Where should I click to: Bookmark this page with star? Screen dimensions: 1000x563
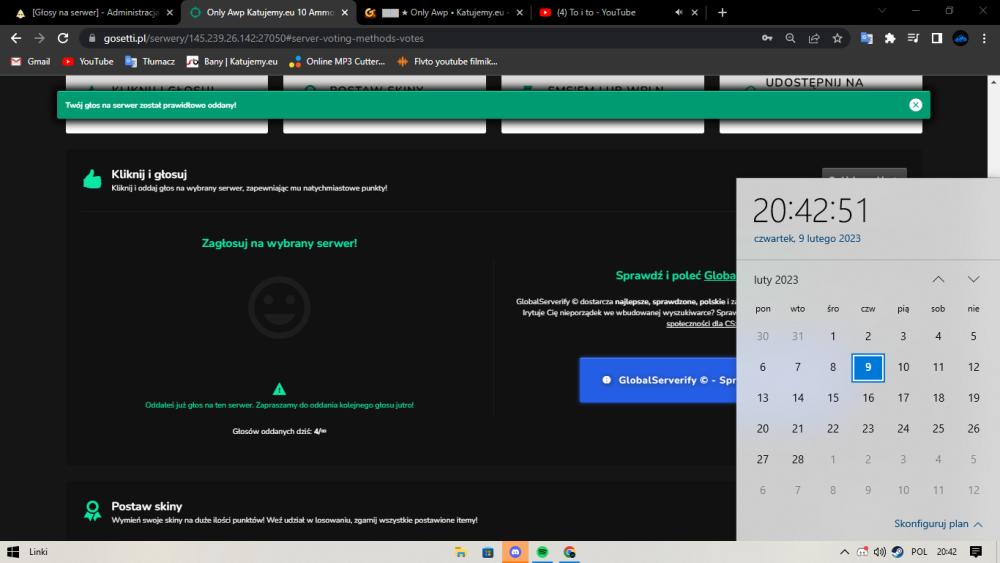tap(837, 38)
